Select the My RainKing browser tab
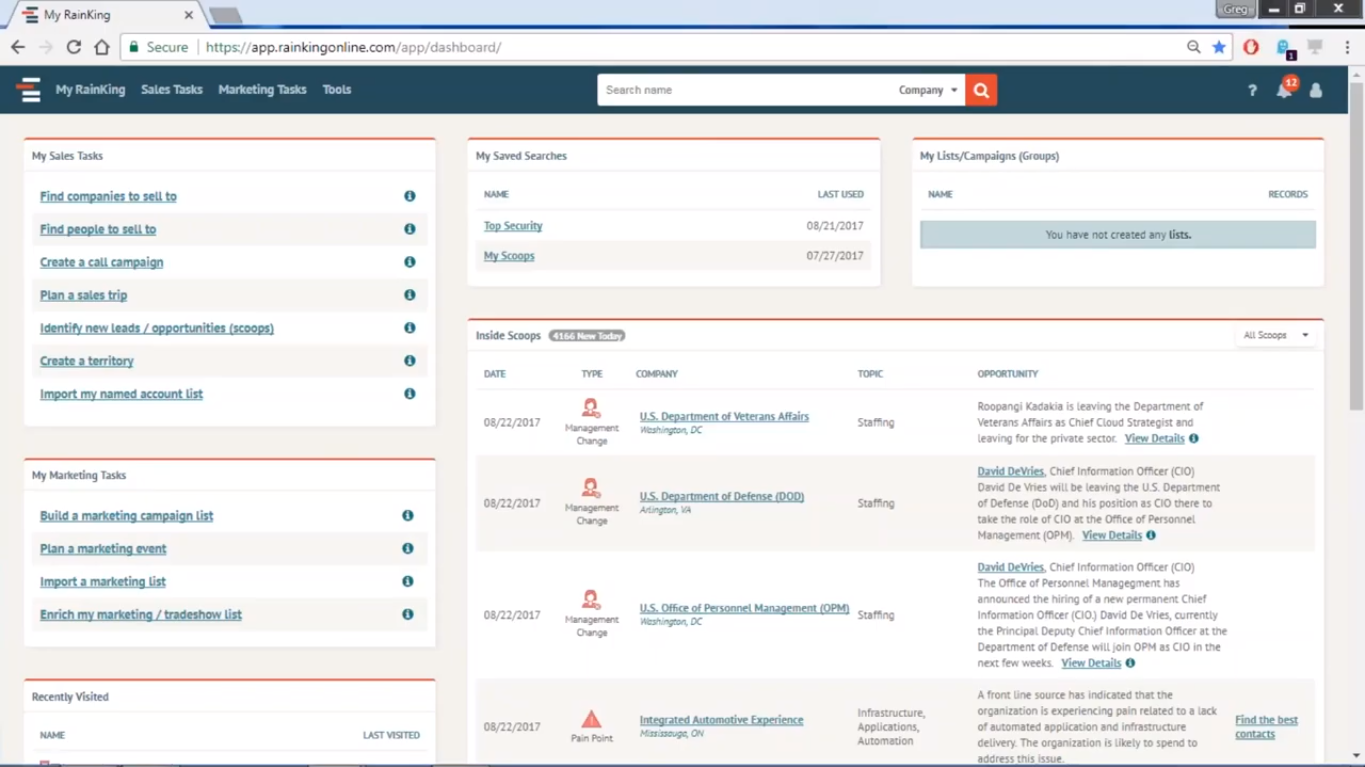The width and height of the screenshot is (1365, 767). tap(104, 15)
